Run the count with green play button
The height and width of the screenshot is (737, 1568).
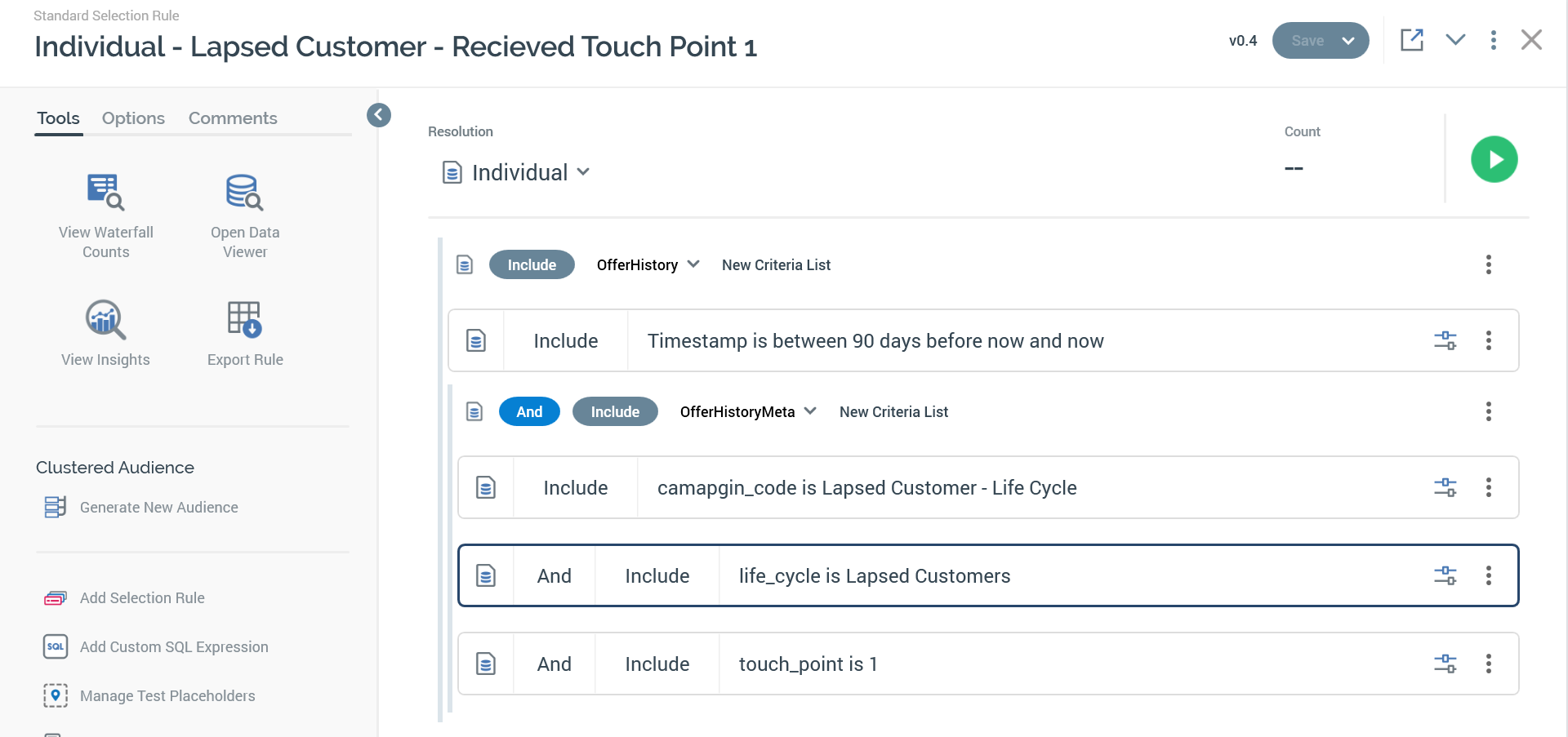[x=1494, y=159]
